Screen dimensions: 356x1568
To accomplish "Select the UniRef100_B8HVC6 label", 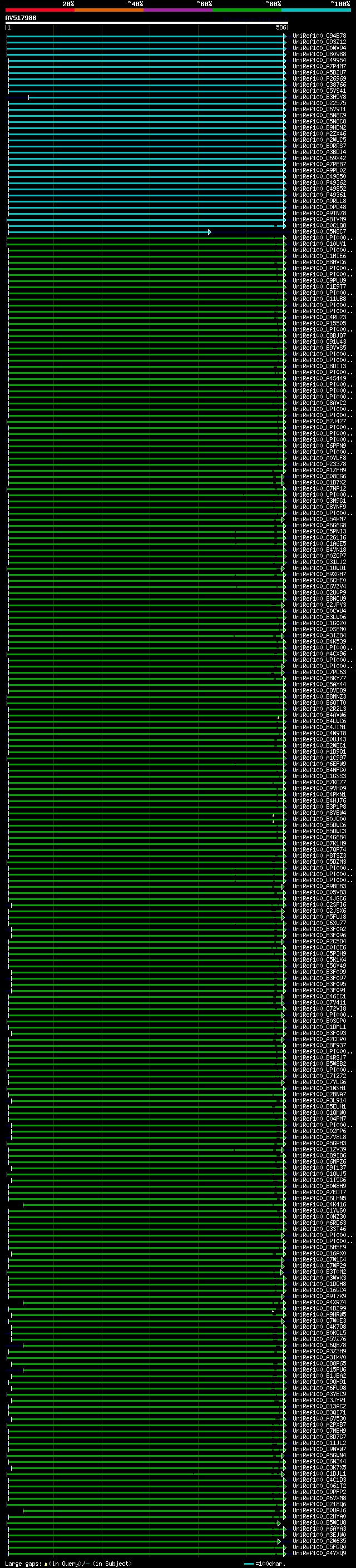I will pyautogui.click(x=319, y=263).
